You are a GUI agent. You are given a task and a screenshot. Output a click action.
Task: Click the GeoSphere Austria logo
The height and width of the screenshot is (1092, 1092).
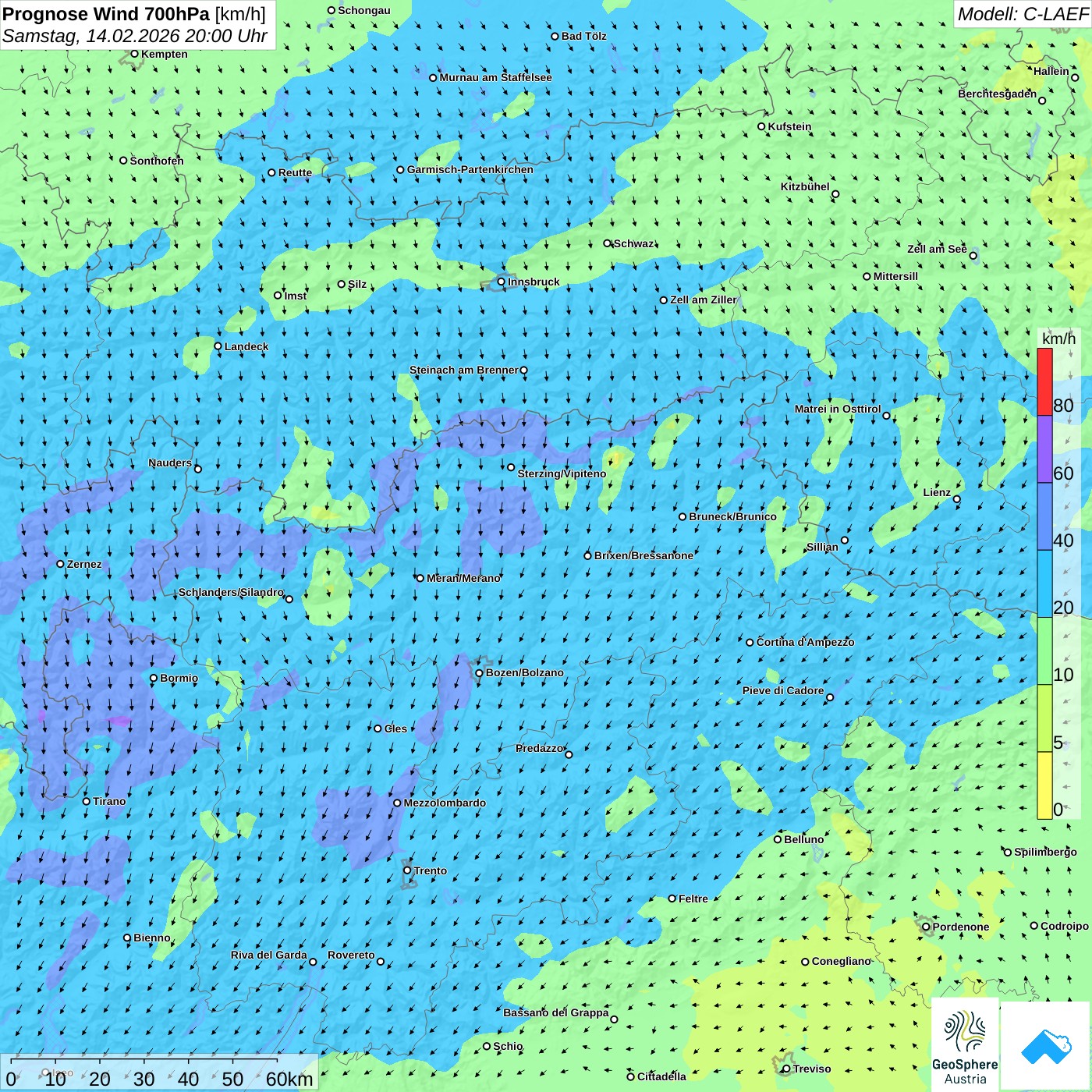click(x=965, y=1044)
